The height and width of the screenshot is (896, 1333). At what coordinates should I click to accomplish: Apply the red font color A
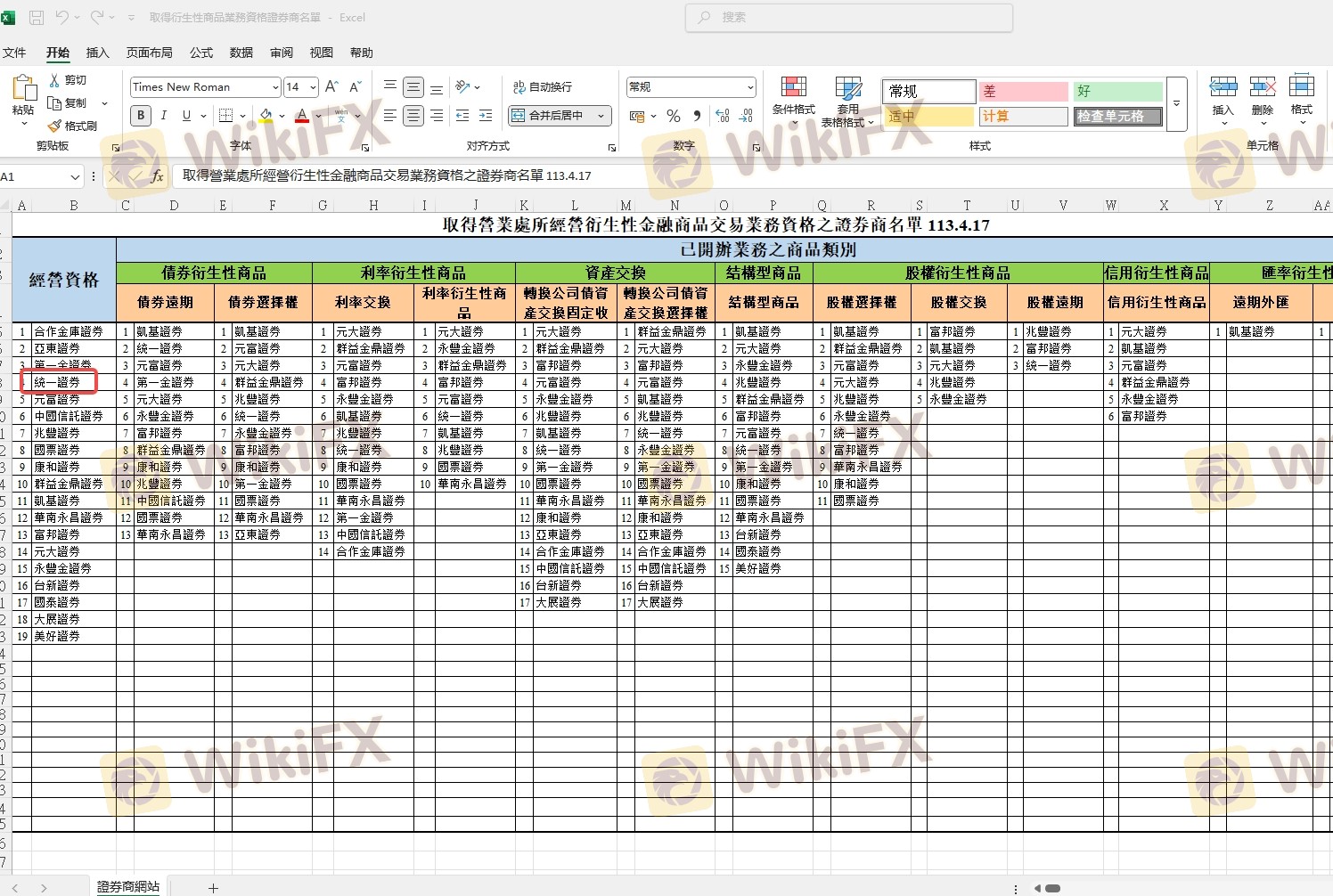(x=302, y=115)
